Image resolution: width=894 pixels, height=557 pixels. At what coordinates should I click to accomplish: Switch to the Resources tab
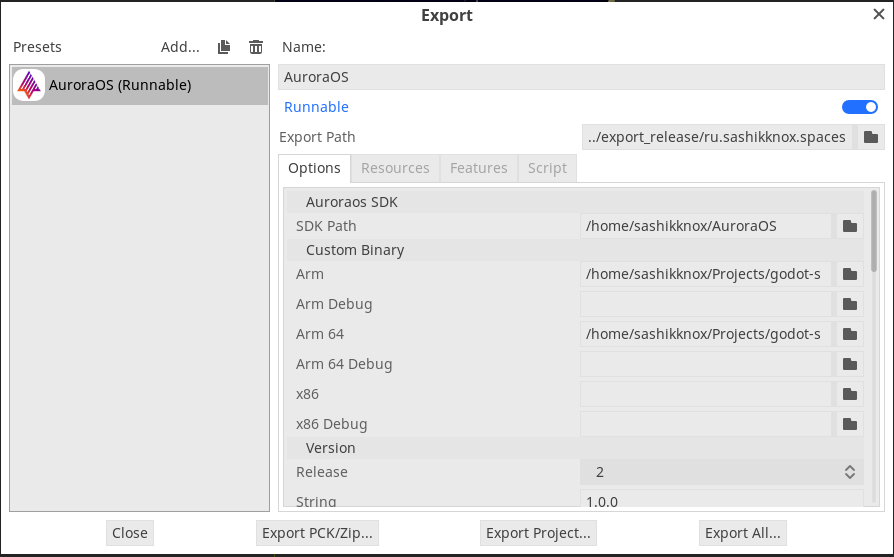click(x=395, y=168)
